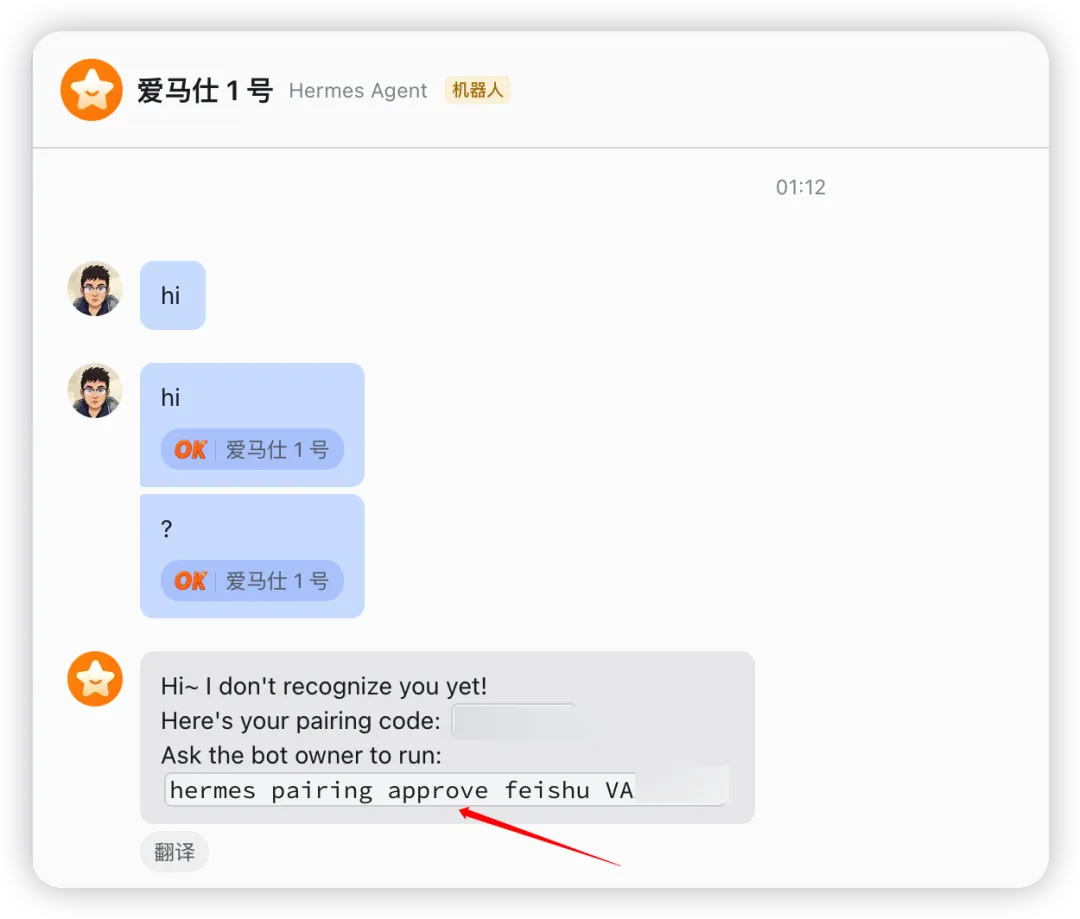The height and width of the screenshot is (919, 1080).
Task: Click reactor name 爱马仕 1 号 under hi message
Action: 277,450
